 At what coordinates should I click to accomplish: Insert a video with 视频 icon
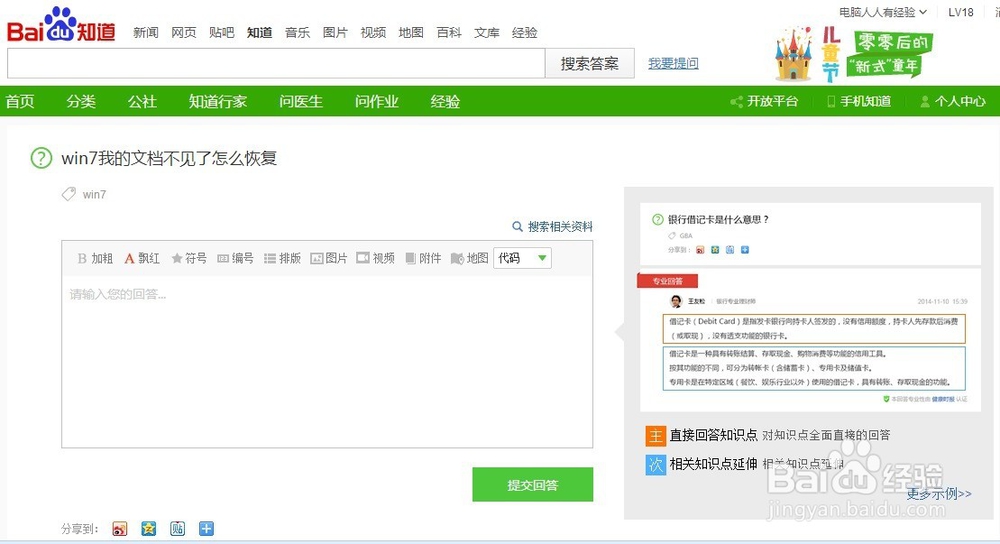point(376,258)
